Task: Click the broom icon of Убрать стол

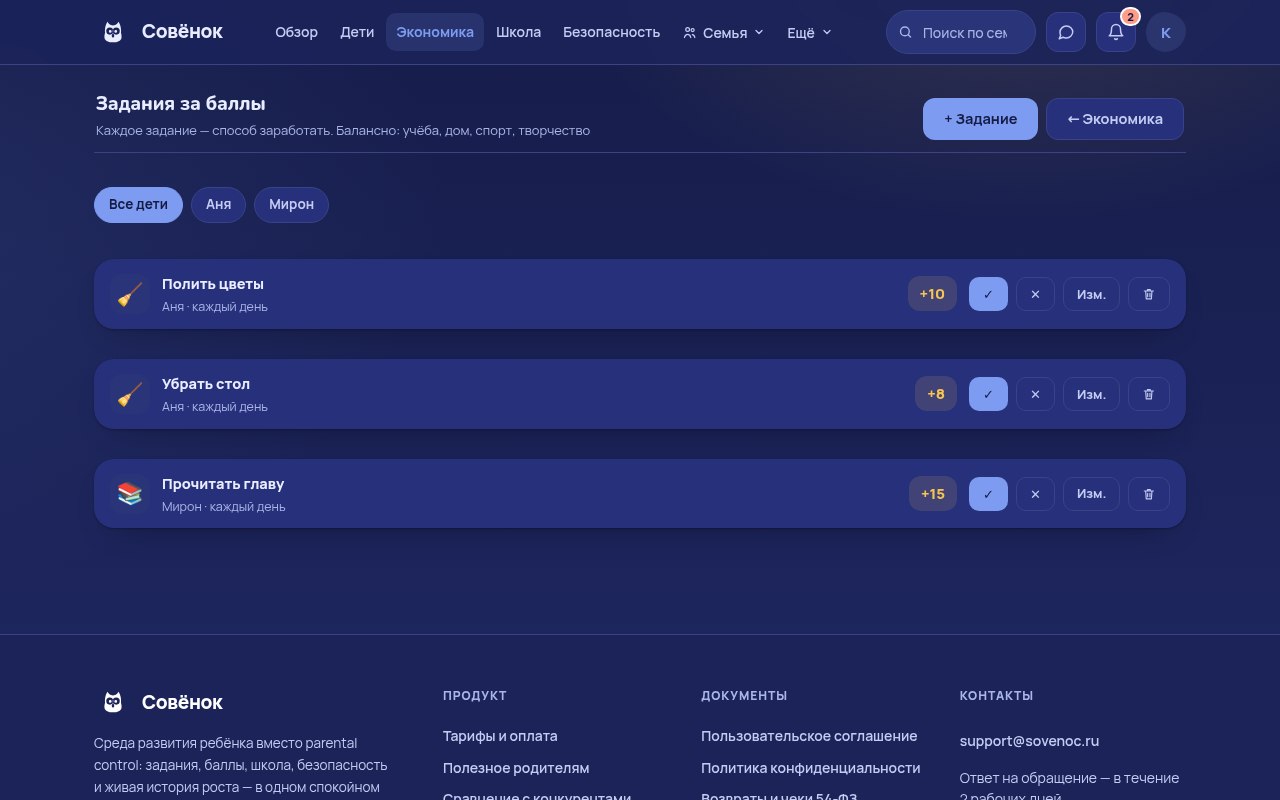Action: 130,394
